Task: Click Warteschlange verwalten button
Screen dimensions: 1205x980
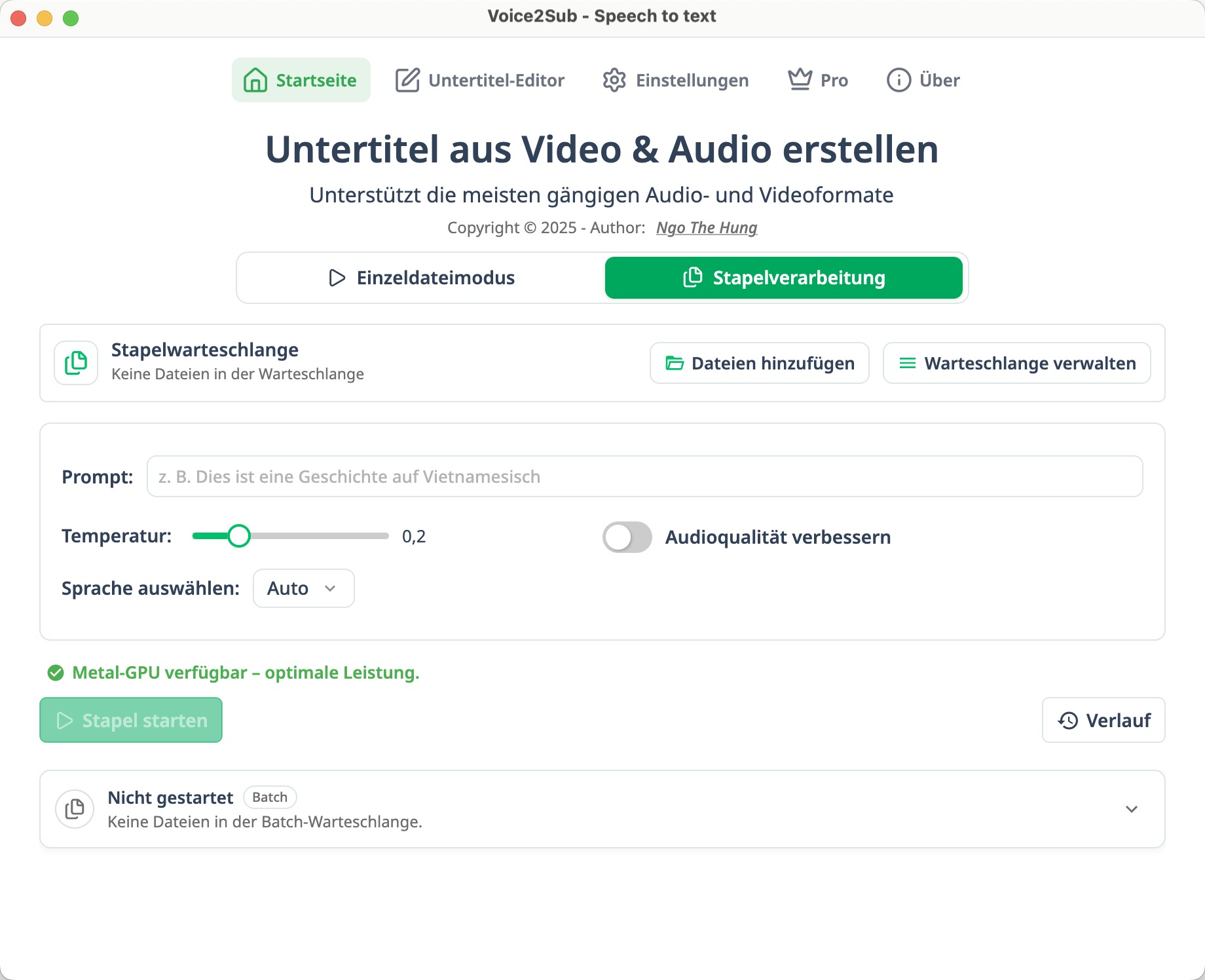Action: 1017,363
